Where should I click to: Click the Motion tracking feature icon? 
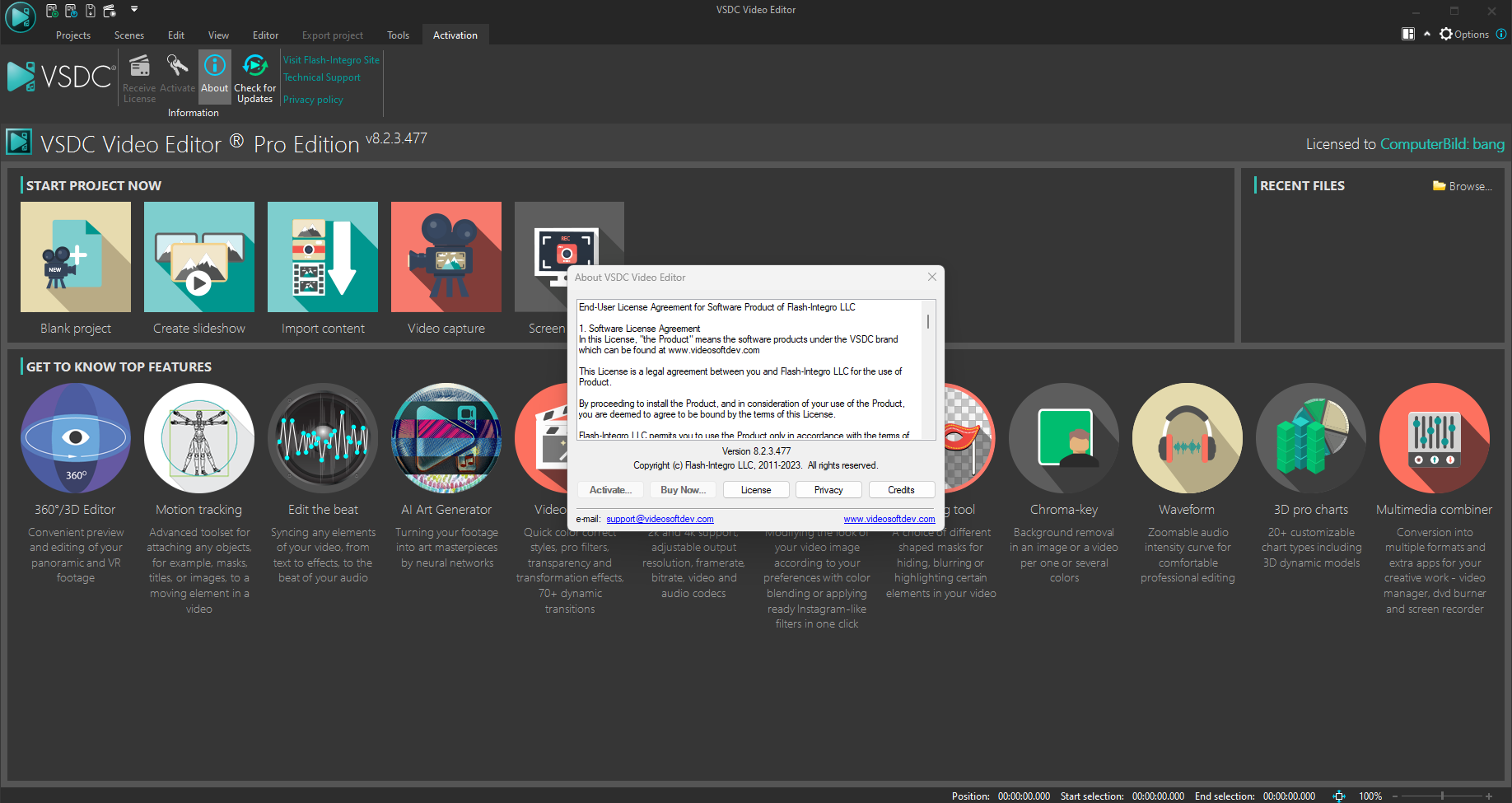tap(199, 438)
